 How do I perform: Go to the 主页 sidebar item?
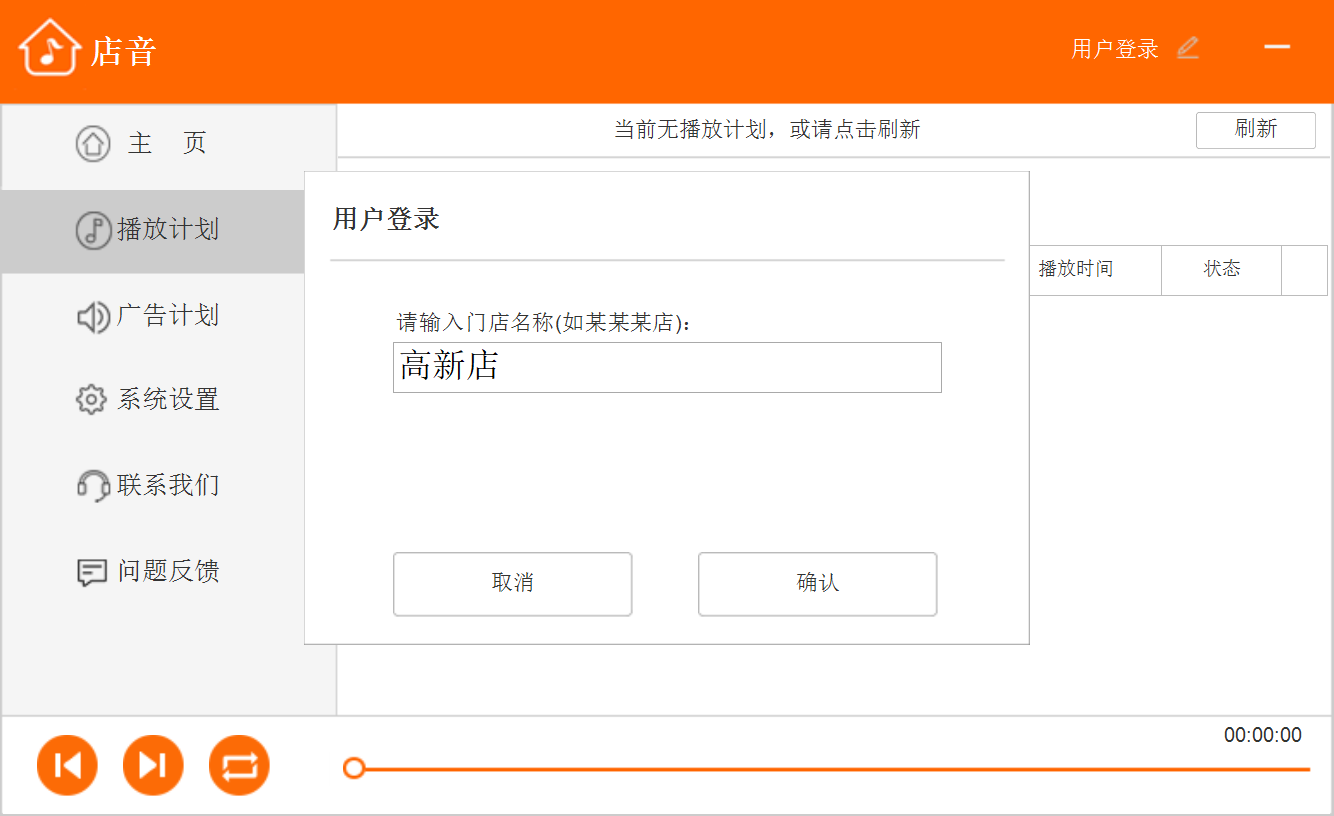(x=168, y=144)
